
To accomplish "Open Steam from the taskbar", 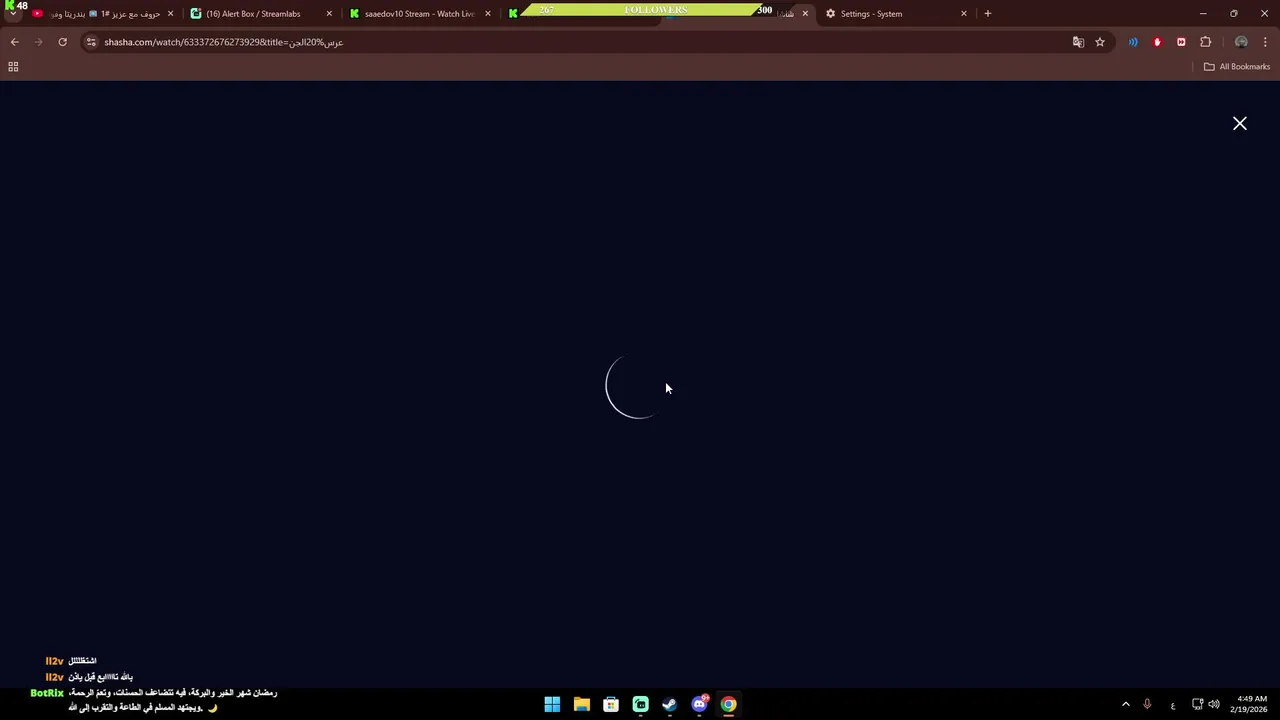I will (670, 704).
